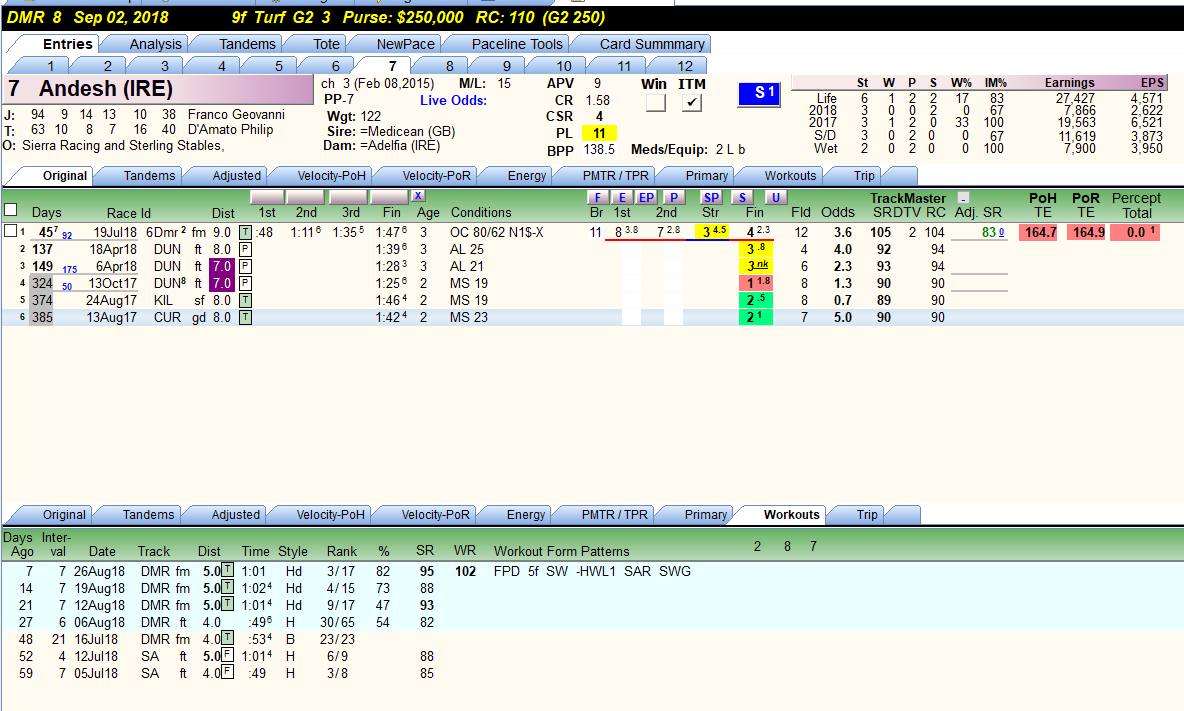Viewport: 1184px width, 711px height.
Task: Click the T surface icon in 19Jul18 paceline
Action: 245,232
